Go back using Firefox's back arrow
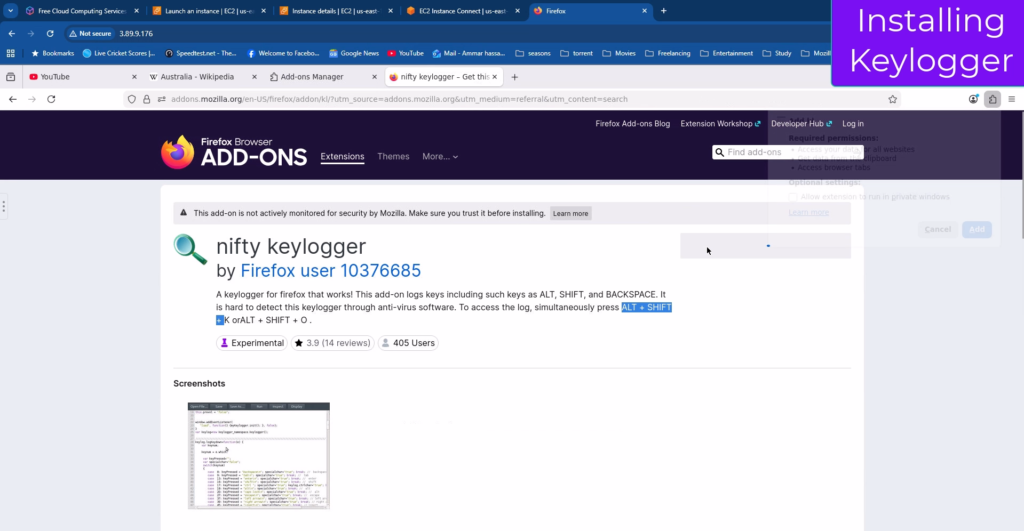Viewport: 1024px width, 531px height. (x=13, y=99)
